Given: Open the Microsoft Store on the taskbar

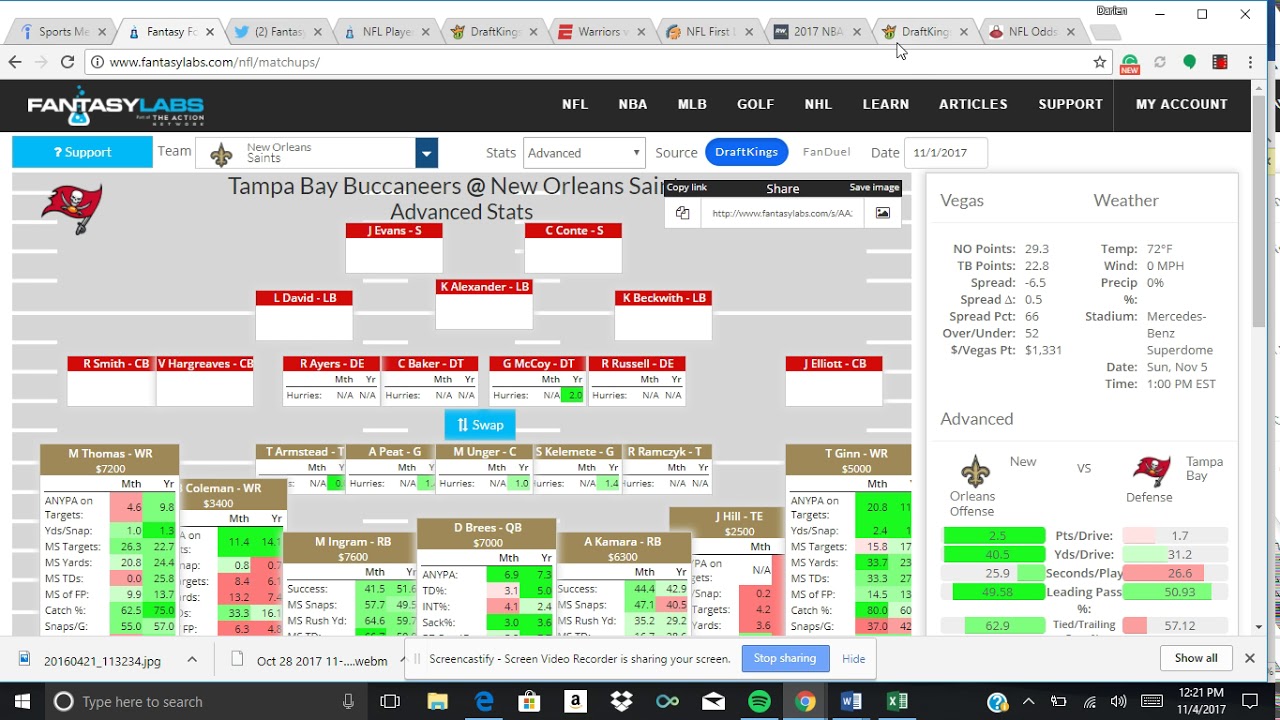Looking at the screenshot, I should coord(529,701).
